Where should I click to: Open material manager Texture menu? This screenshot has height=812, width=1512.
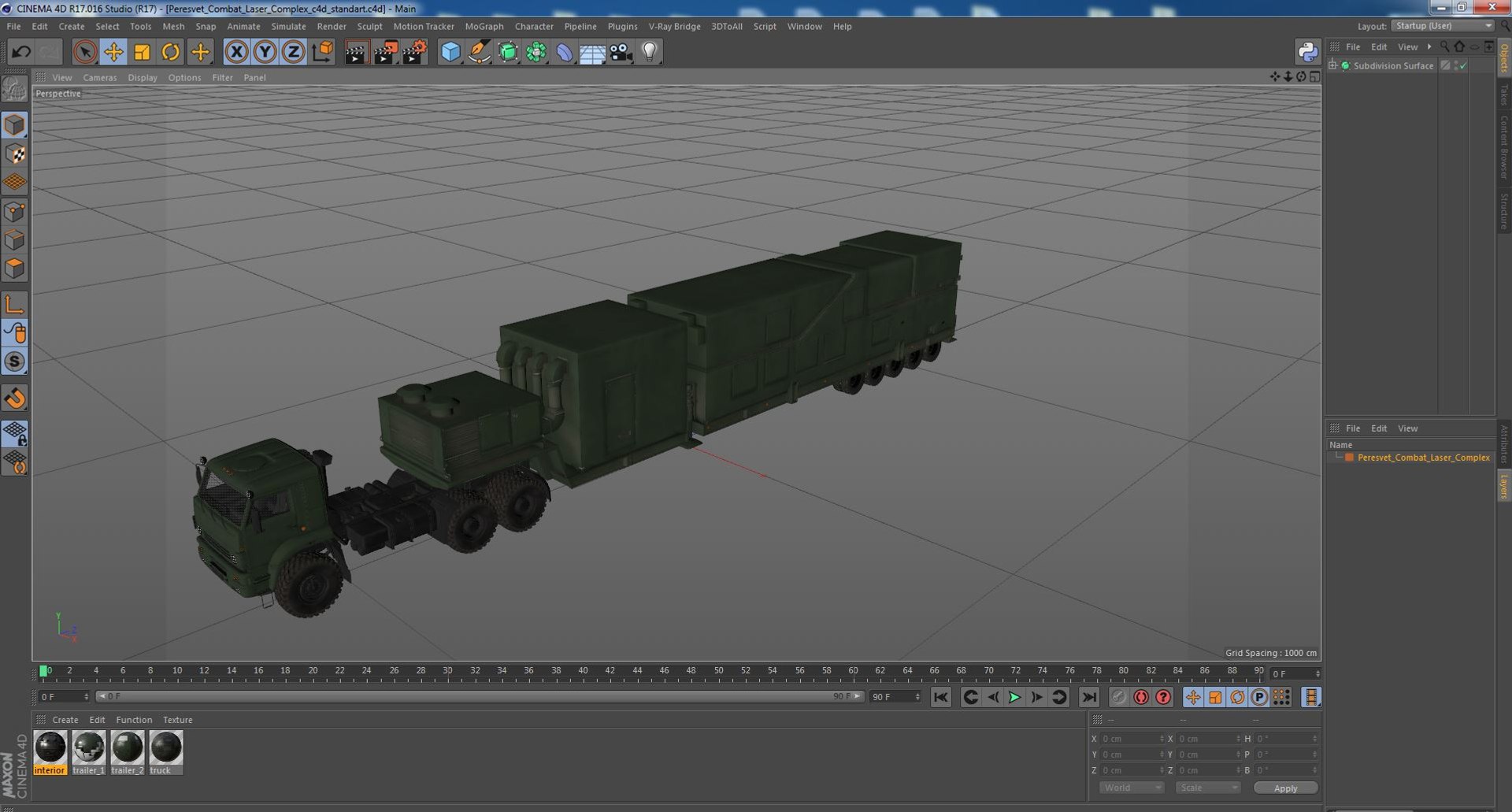click(x=177, y=720)
